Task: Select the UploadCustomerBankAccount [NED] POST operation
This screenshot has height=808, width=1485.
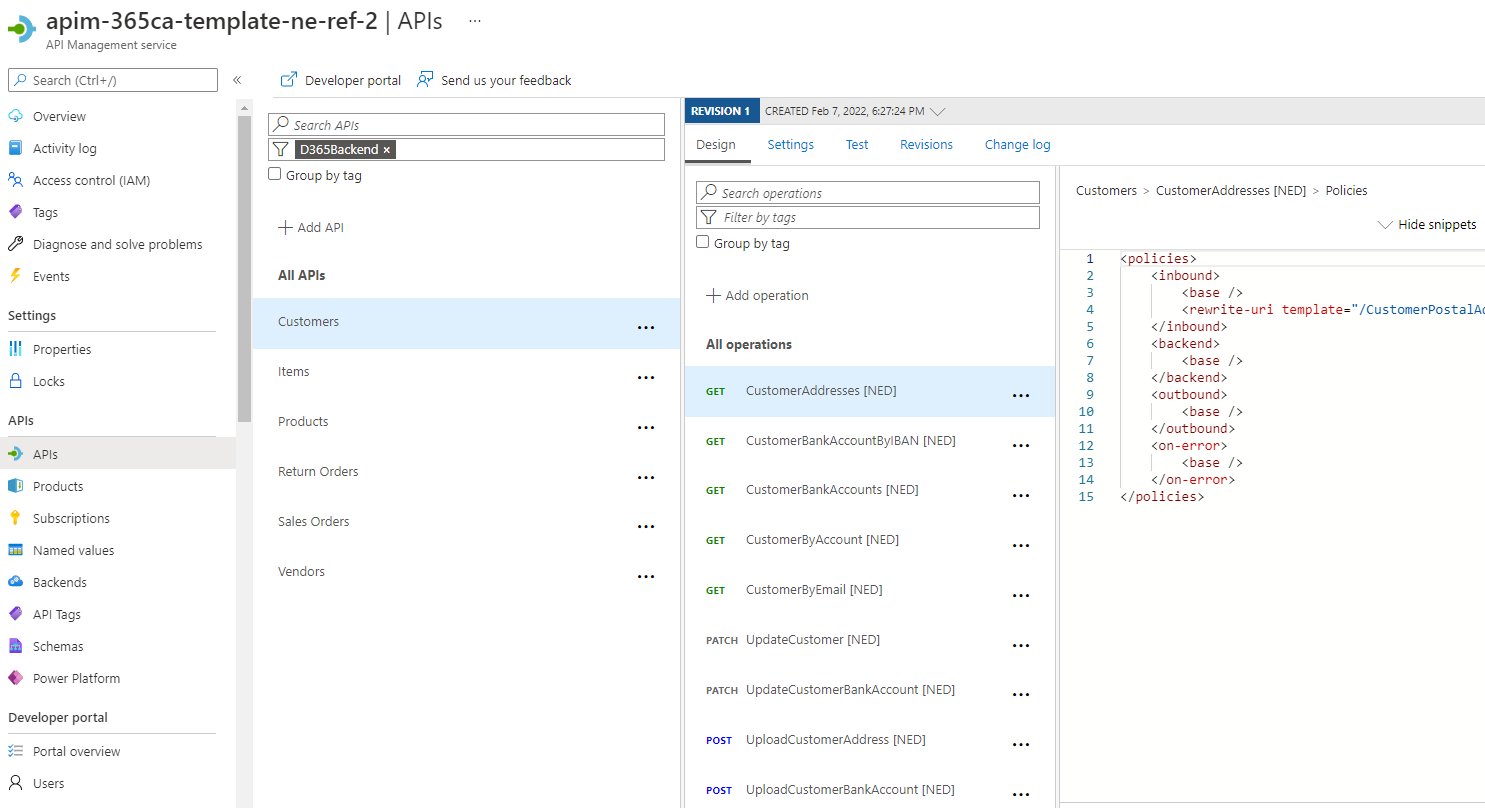Action: (869, 790)
